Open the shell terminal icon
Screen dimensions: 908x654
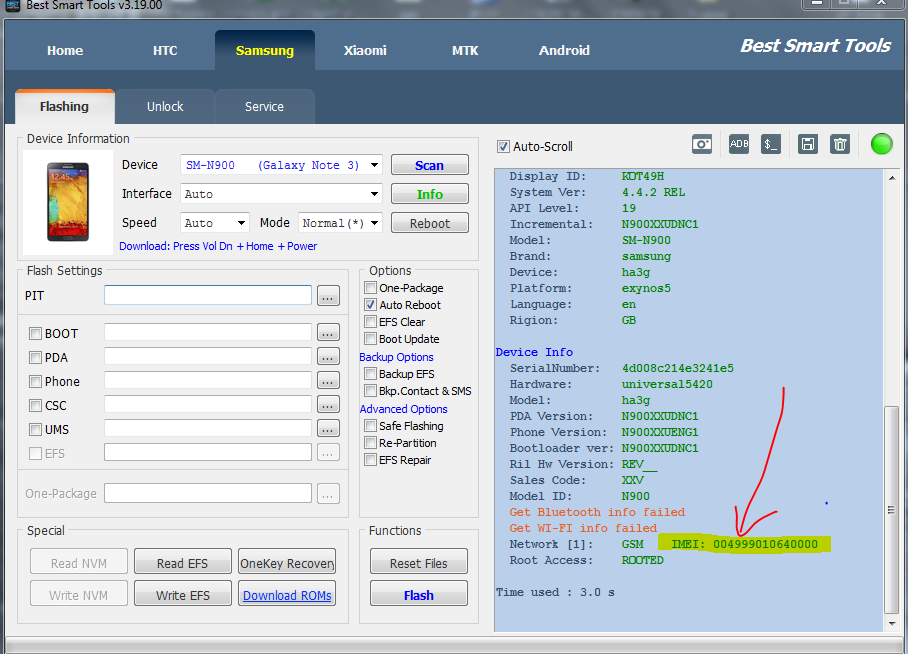tap(770, 144)
